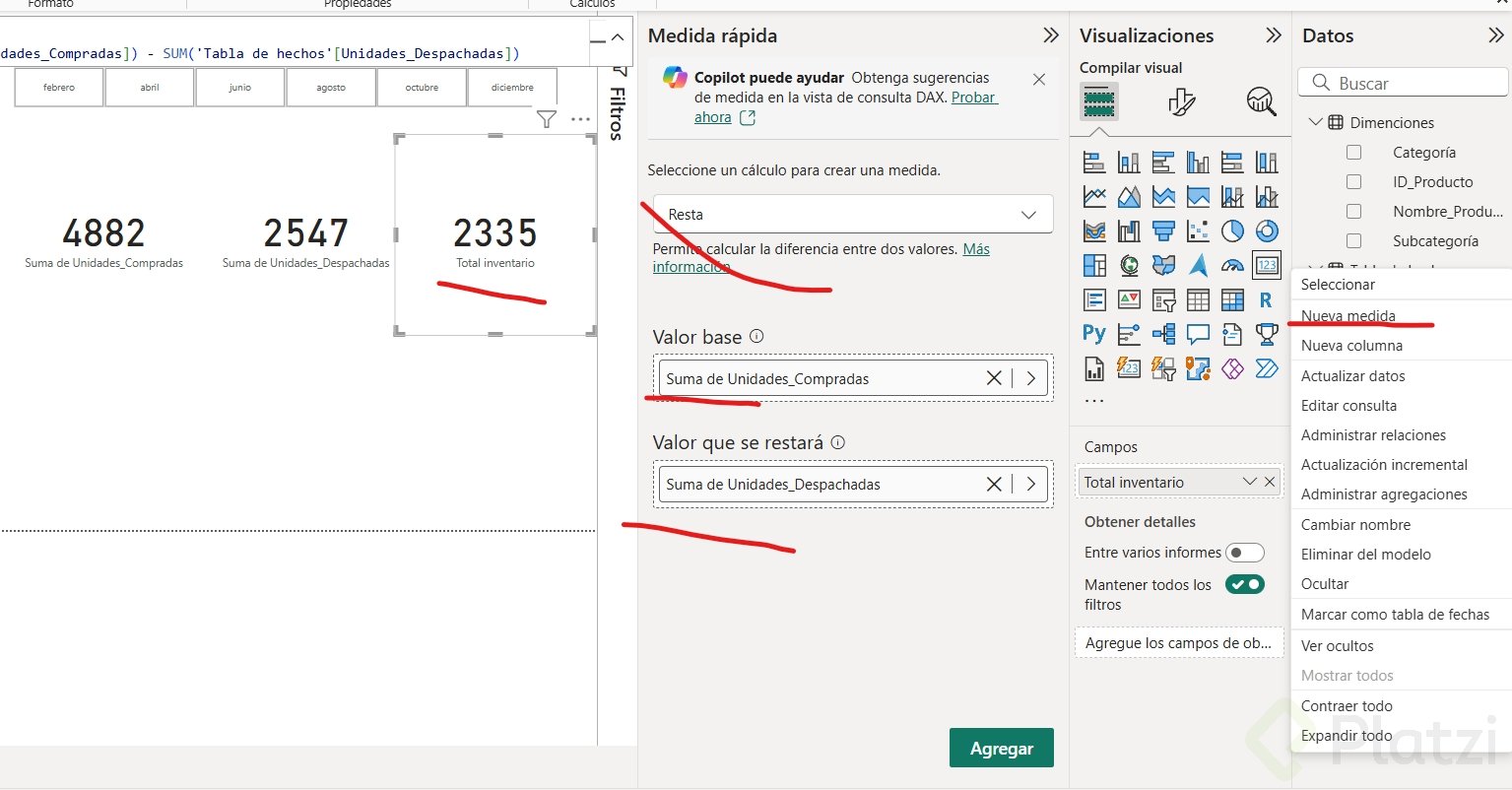The height and width of the screenshot is (790, 1512).
Task: Click the Agregue los campos drop area
Action: pos(1179,643)
